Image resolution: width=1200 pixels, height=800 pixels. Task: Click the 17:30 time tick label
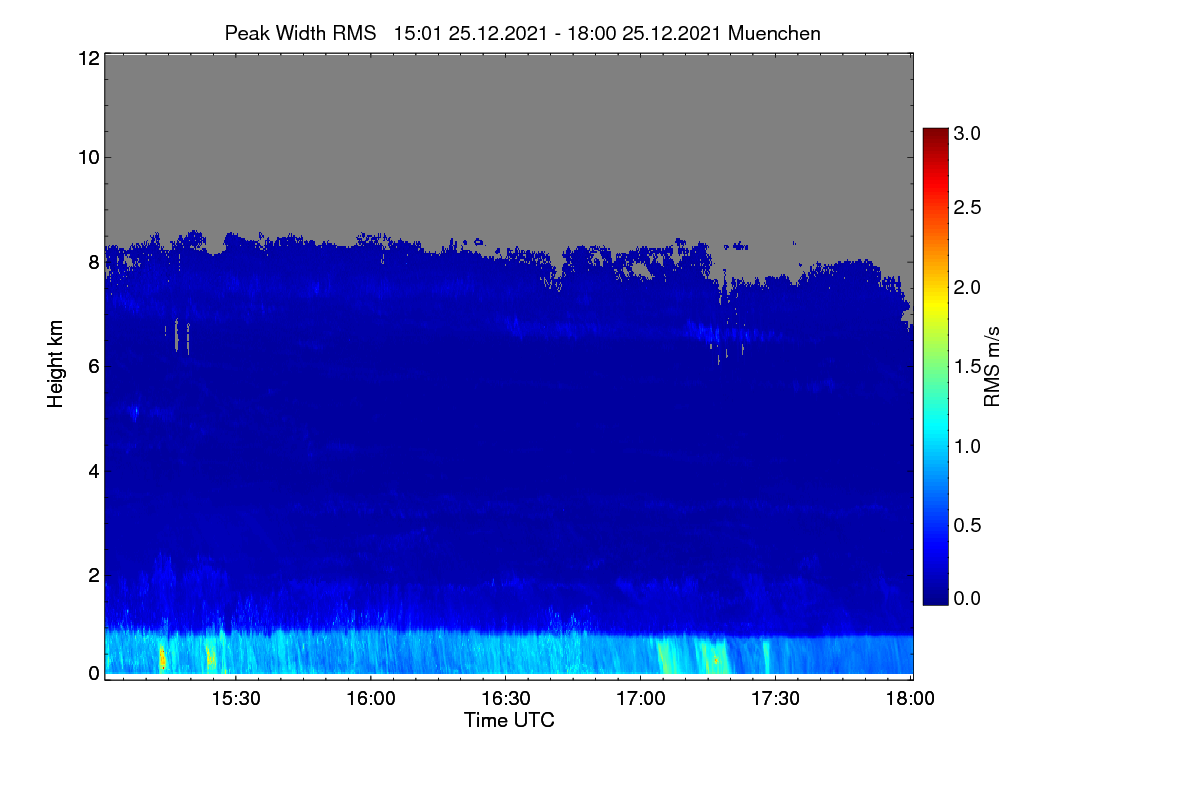(776, 699)
